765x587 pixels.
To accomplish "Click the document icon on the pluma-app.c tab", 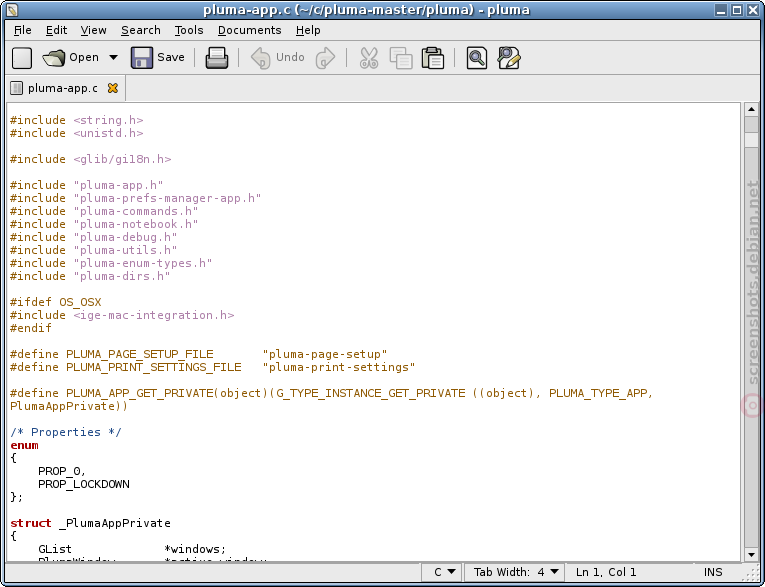I will click(x=17, y=88).
